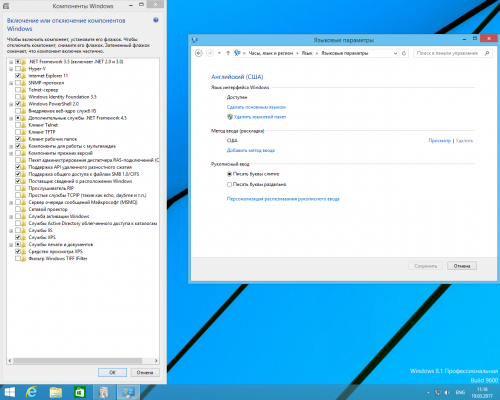Click remove language pack link
500x400 pixels.
[260, 117]
